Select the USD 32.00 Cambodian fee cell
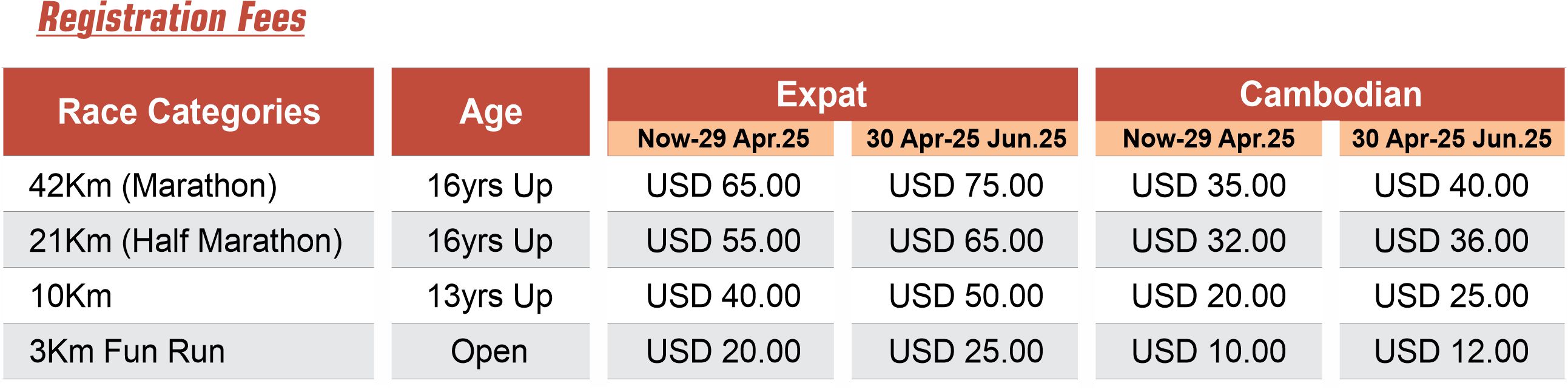This screenshot has width=1568, height=389. [x=1209, y=240]
